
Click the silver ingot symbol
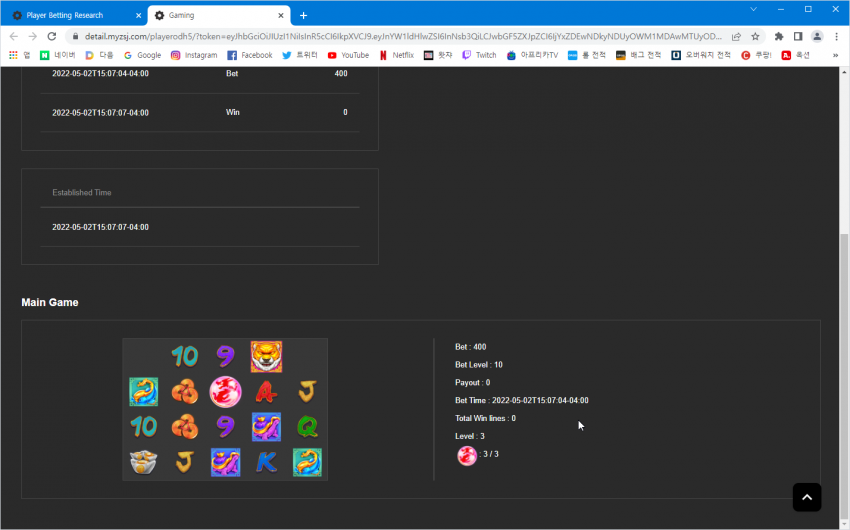pos(144,462)
